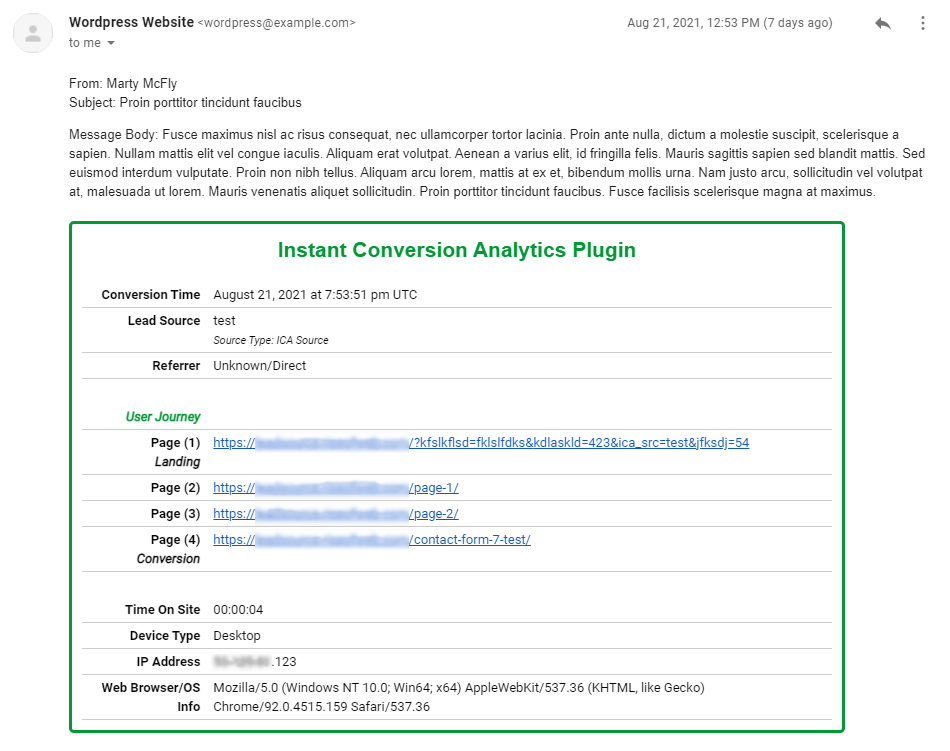Click the 'Lead Source' label

tap(164, 321)
